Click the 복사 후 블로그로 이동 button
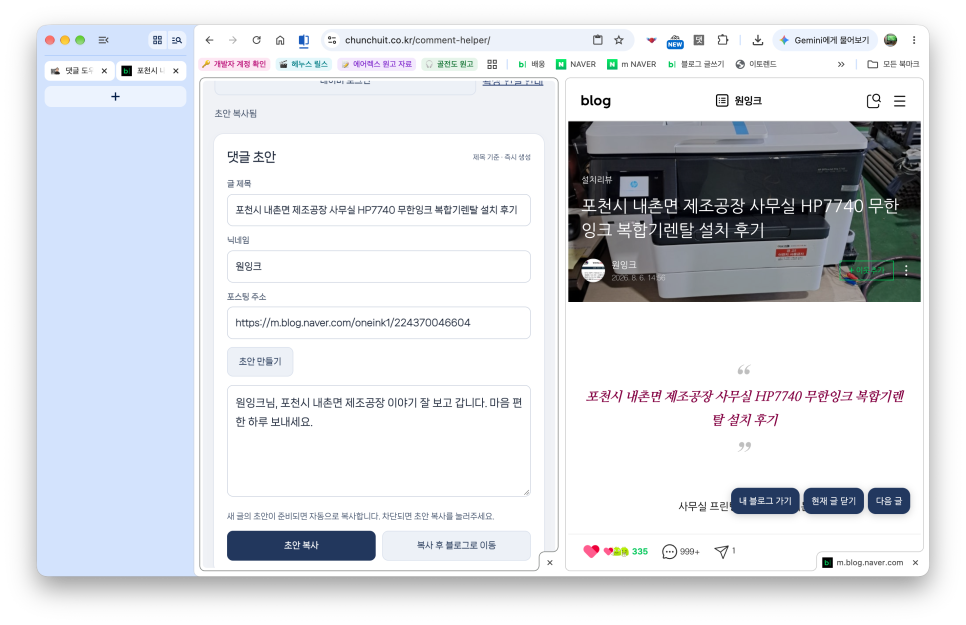This screenshot has width=966, height=625. [x=456, y=545]
